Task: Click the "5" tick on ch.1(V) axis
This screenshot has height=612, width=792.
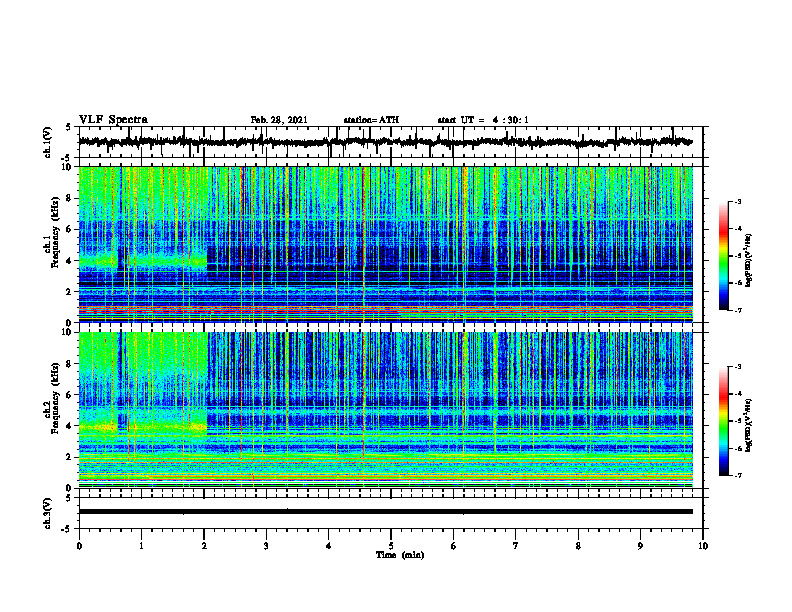Action: click(x=68, y=128)
